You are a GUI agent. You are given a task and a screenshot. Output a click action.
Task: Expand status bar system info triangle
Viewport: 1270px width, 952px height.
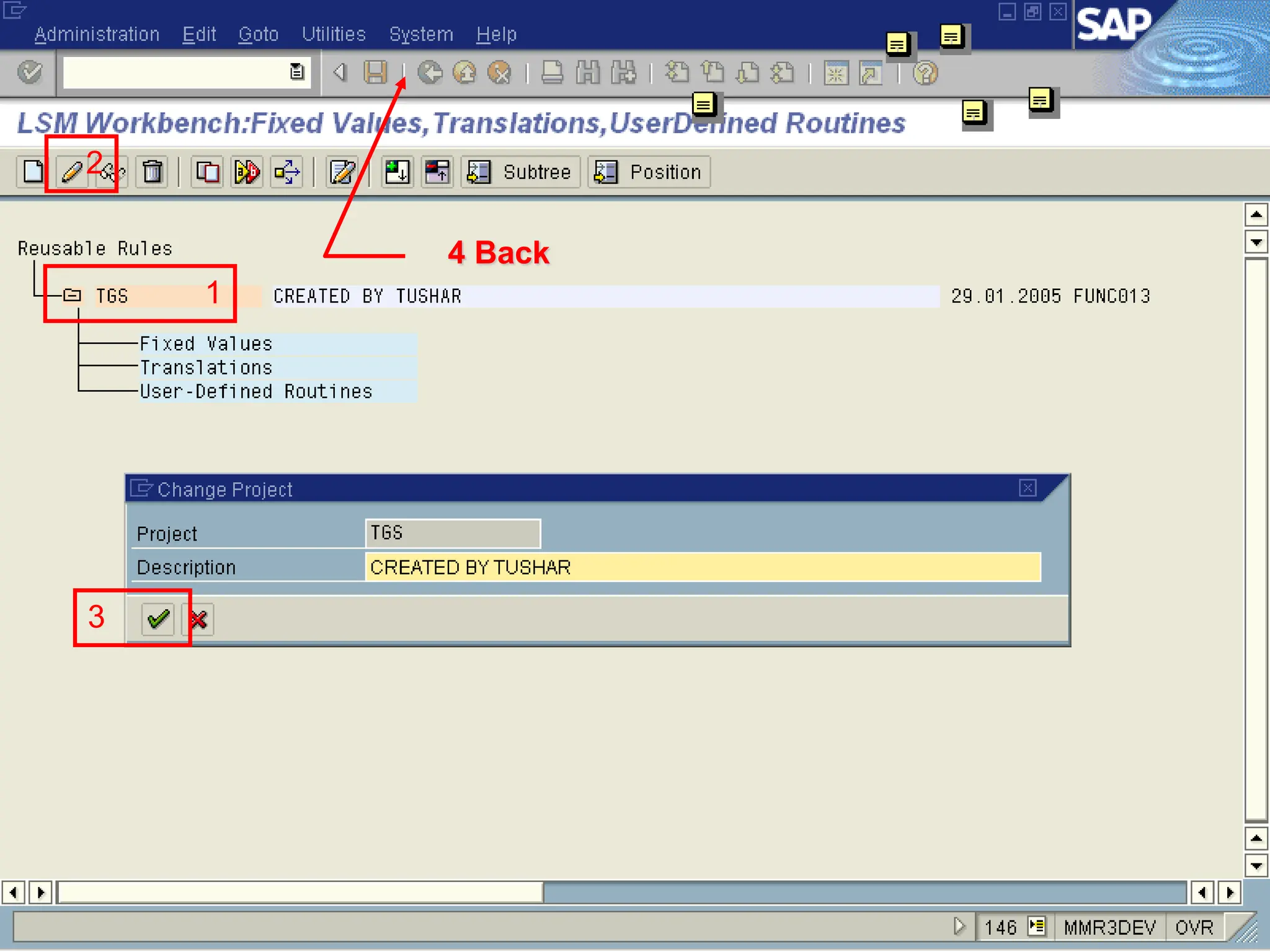pos(959,927)
